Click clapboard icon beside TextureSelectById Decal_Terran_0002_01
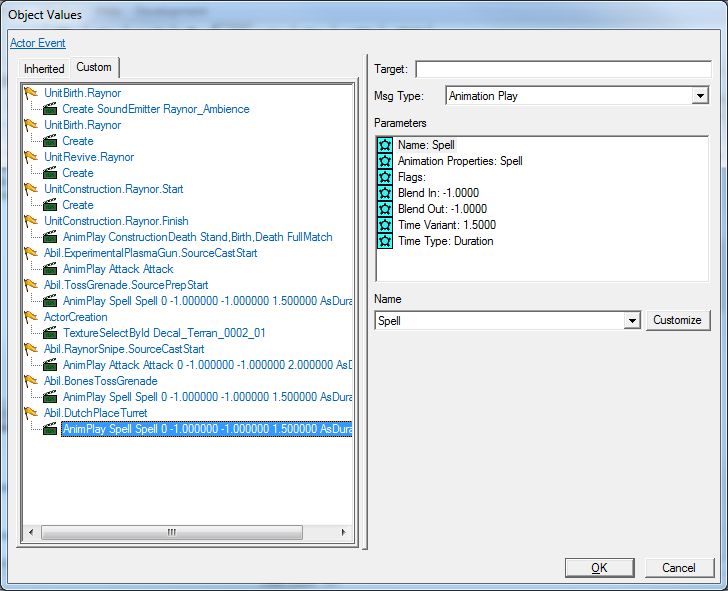This screenshot has height=591, width=728. [x=50, y=333]
